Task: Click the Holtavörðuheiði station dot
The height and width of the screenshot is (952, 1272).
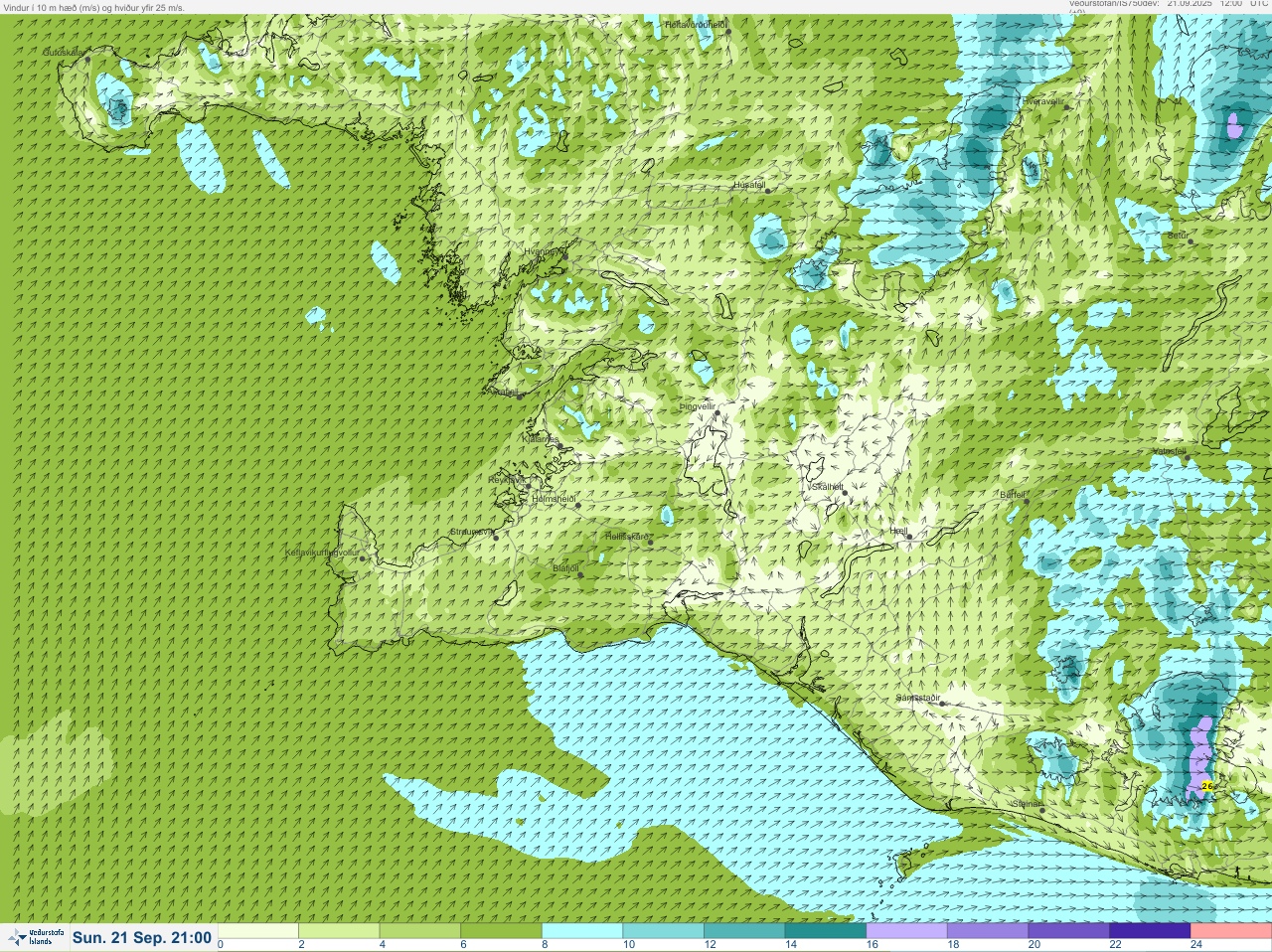Action: (x=728, y=31)
